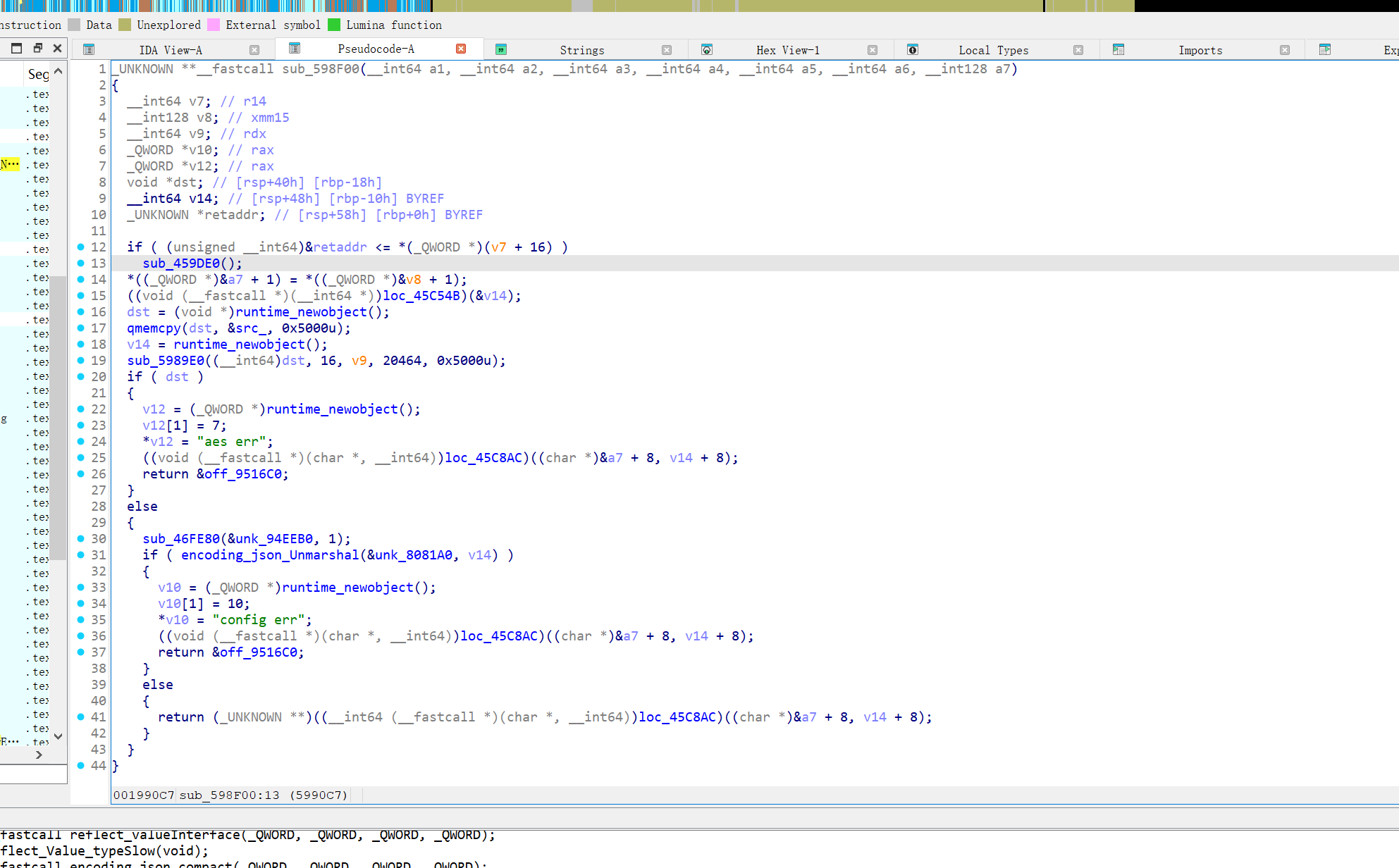Click the Pseudocode-A tab icon

[295, 48]
